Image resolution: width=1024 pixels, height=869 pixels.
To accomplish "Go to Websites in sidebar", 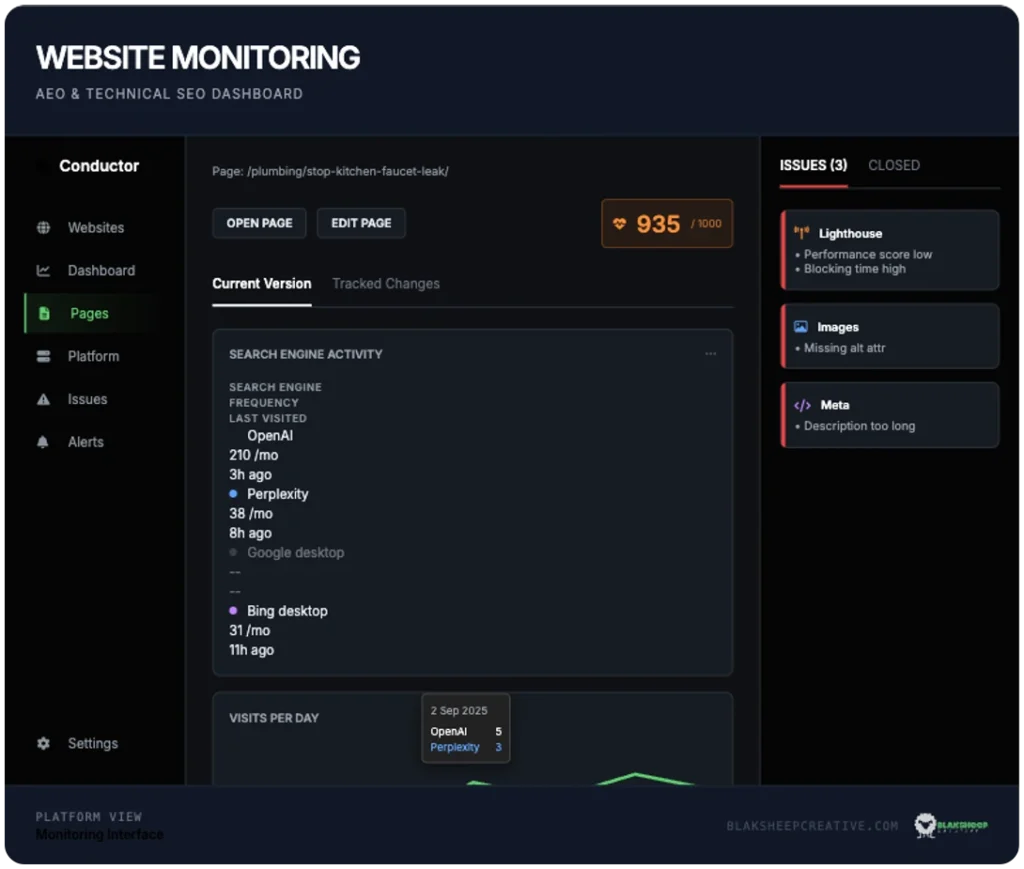I will point(96,228).
